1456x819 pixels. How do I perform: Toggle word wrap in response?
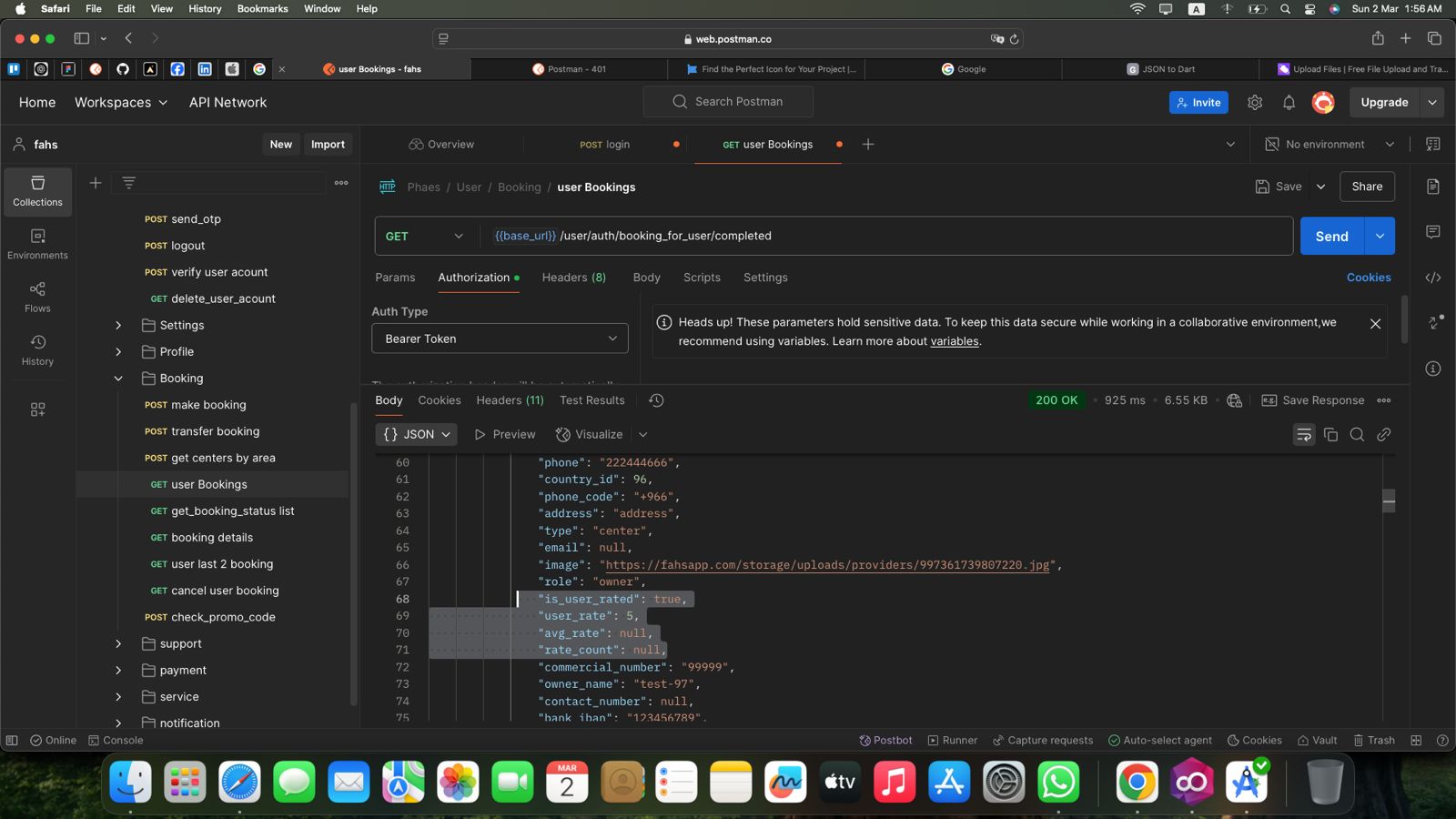click(x=1303, y=435)
